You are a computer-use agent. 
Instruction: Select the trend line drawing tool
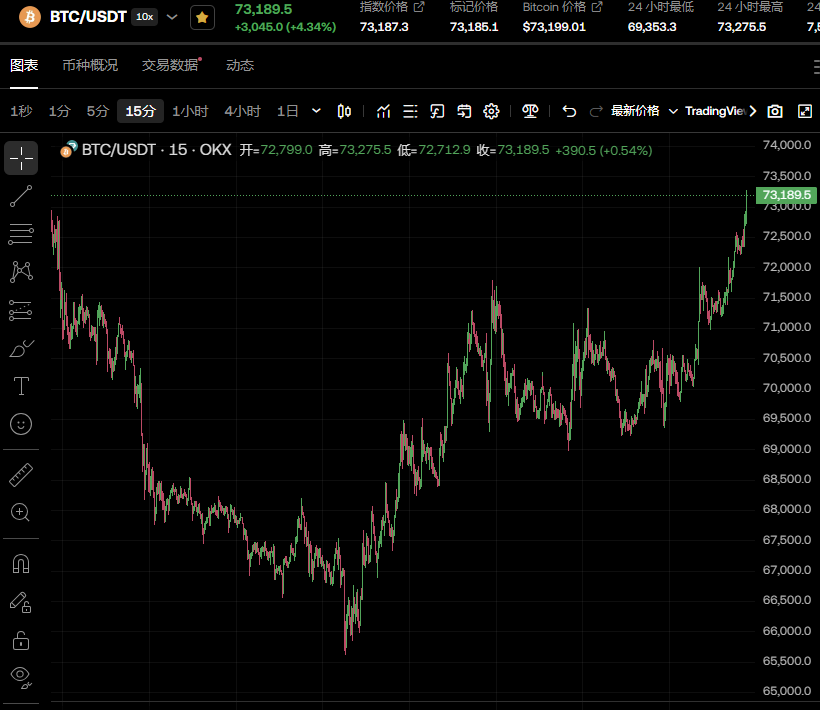pyautogui.click(x=21, y=197)
